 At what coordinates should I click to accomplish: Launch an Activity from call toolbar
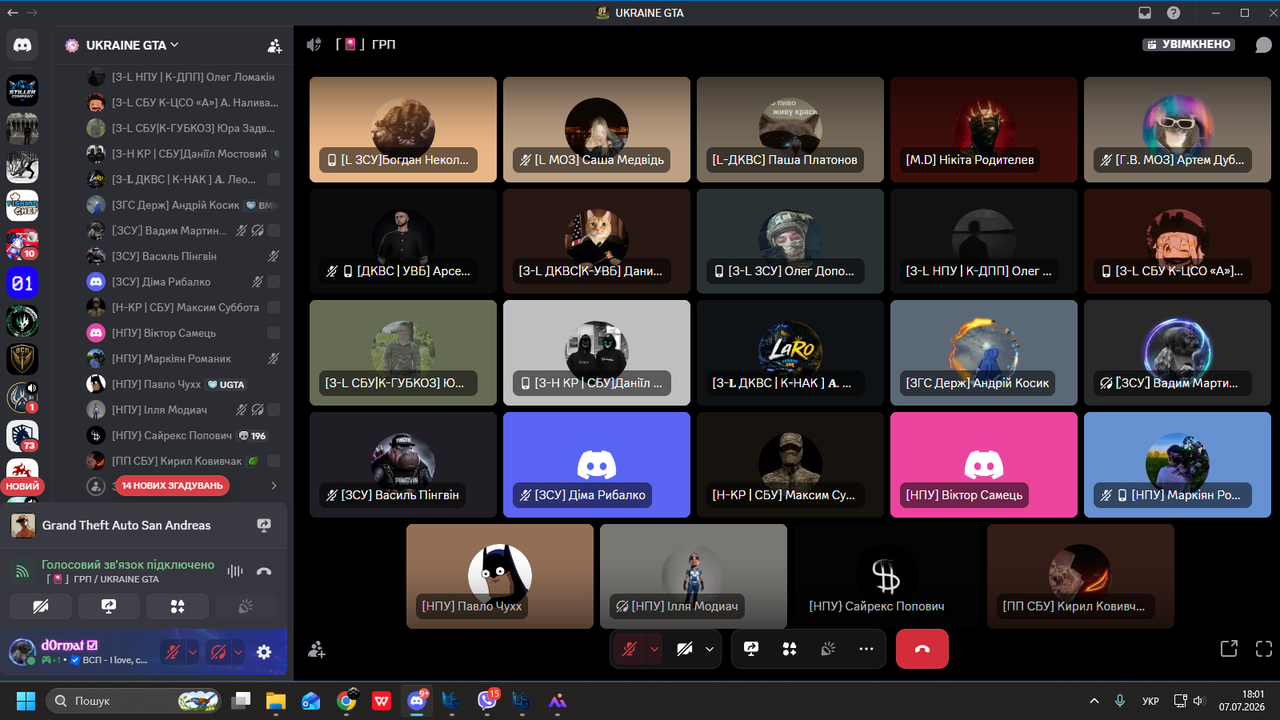pos(789,649)
